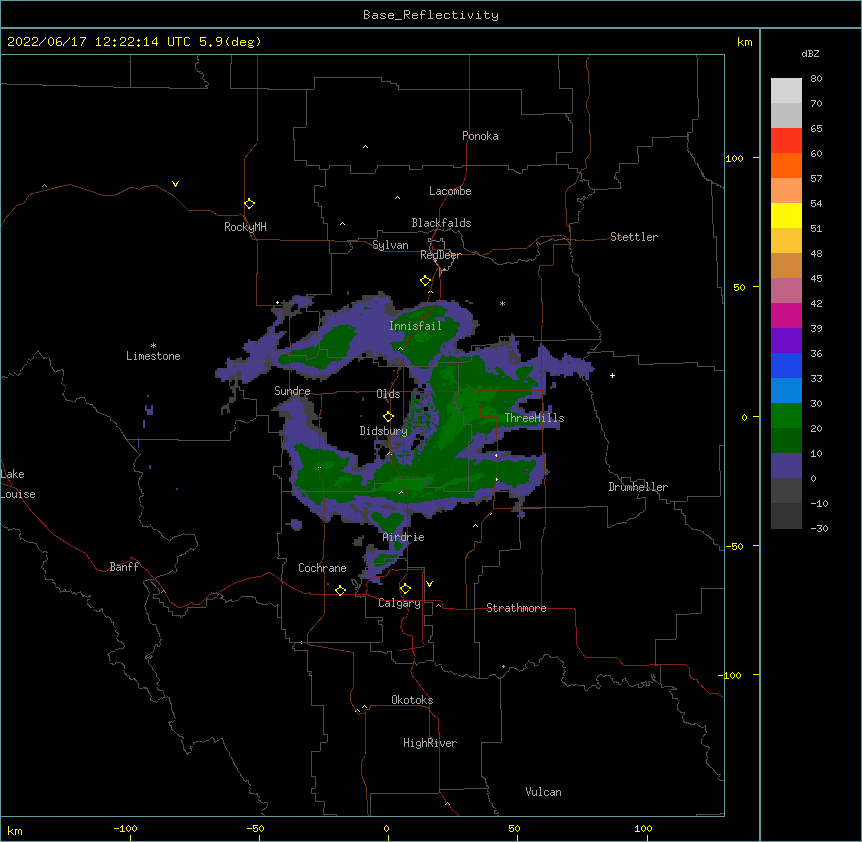This screenshot has width=862, height=842.
Task: Select the bright green 20-30 dBZ legend swatch
Action: tap(786, 416)
